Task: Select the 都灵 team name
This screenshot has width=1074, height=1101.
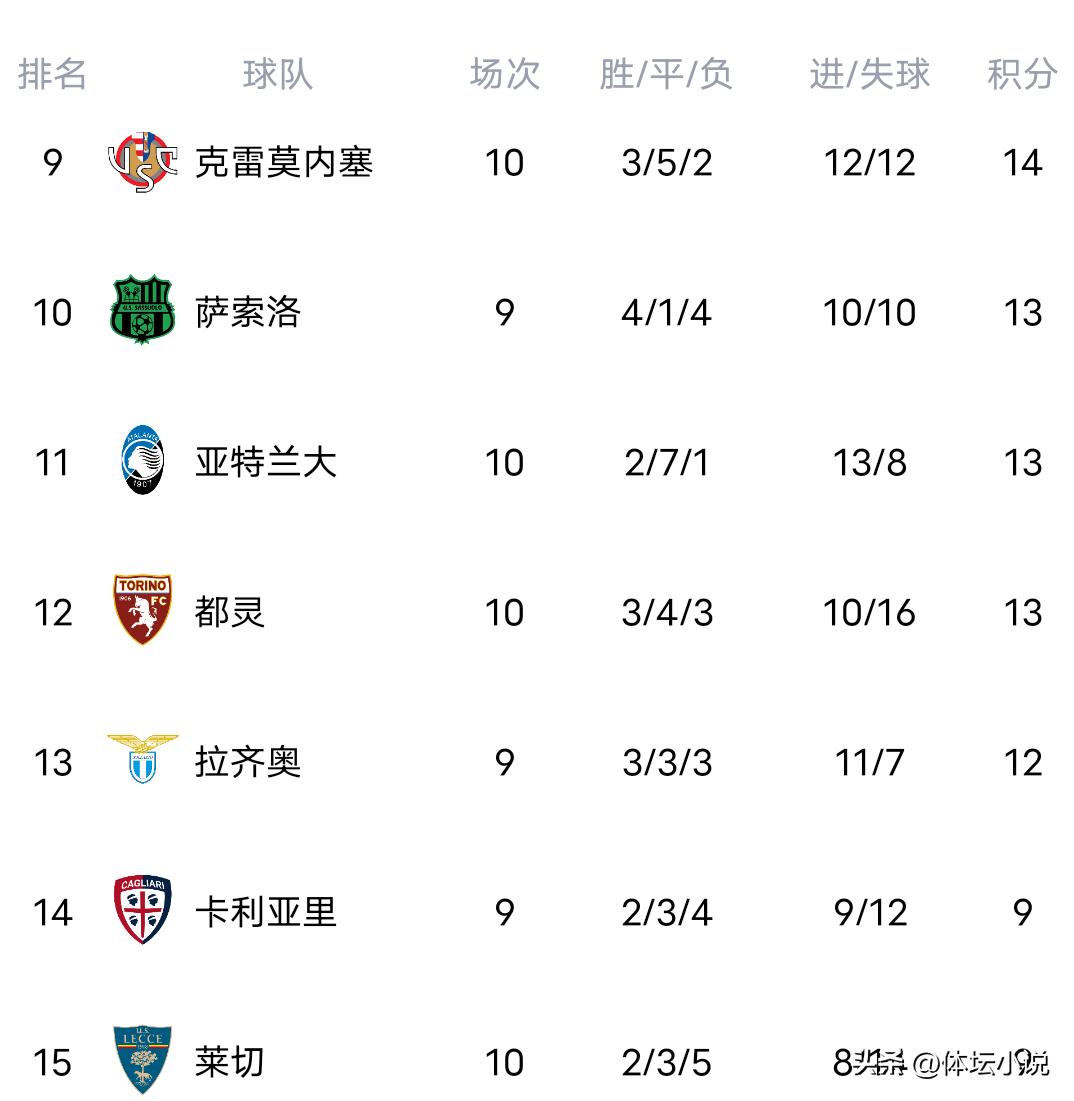Action: tap(230, 612)
